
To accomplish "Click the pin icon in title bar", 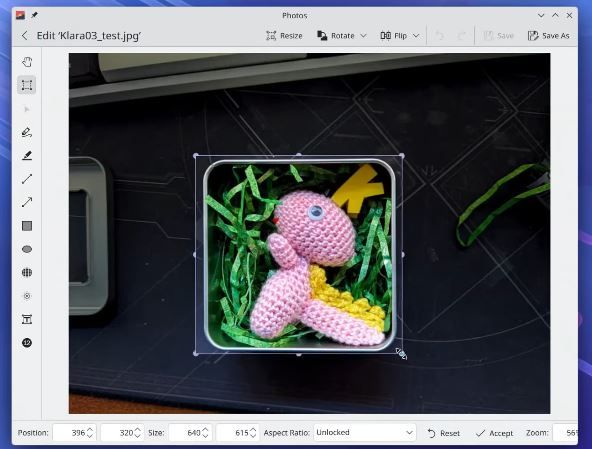I will coord(34,15).
